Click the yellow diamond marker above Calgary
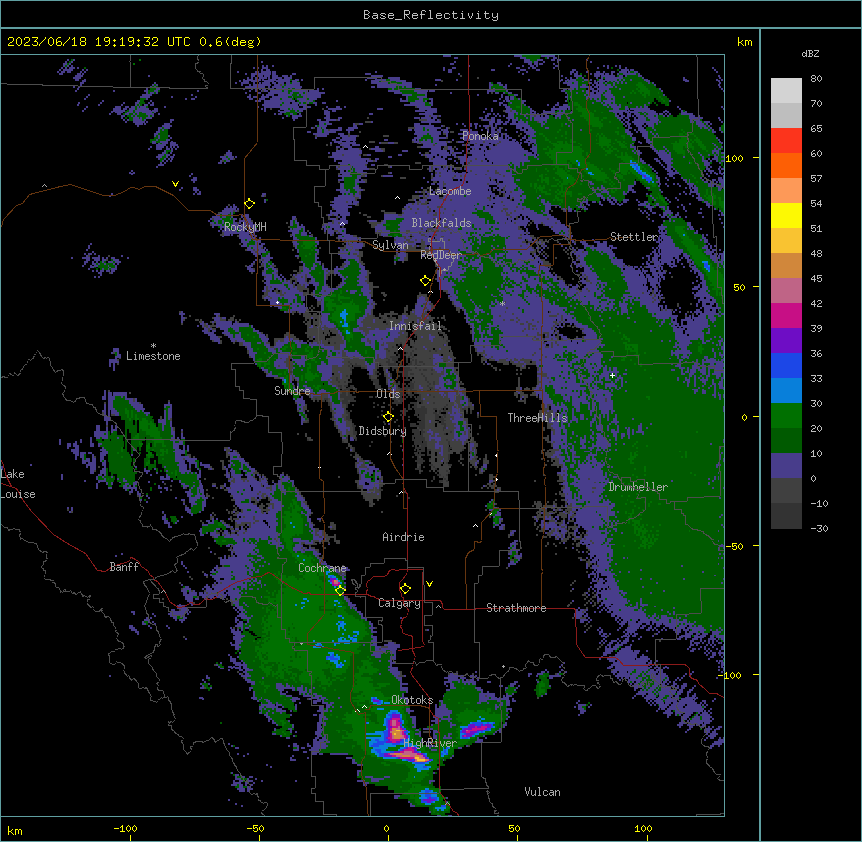The width and height of the screenshot is (862, 842). click(x=405, y=589)
